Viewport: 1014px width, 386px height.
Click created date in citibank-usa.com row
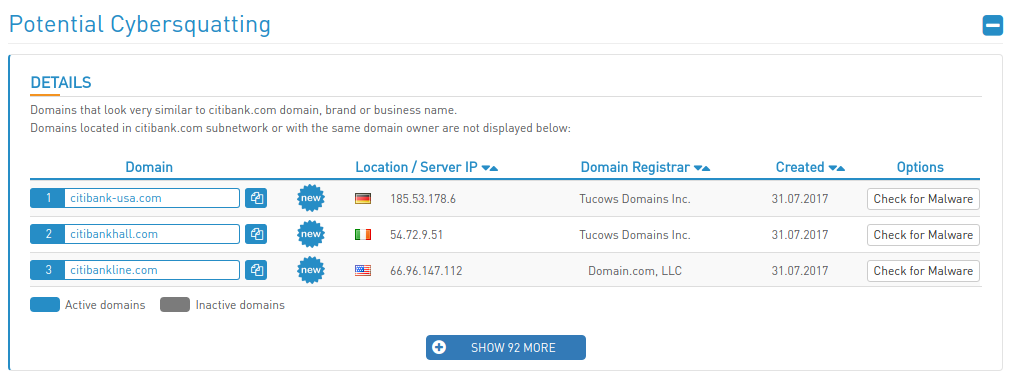click(800, 199)
